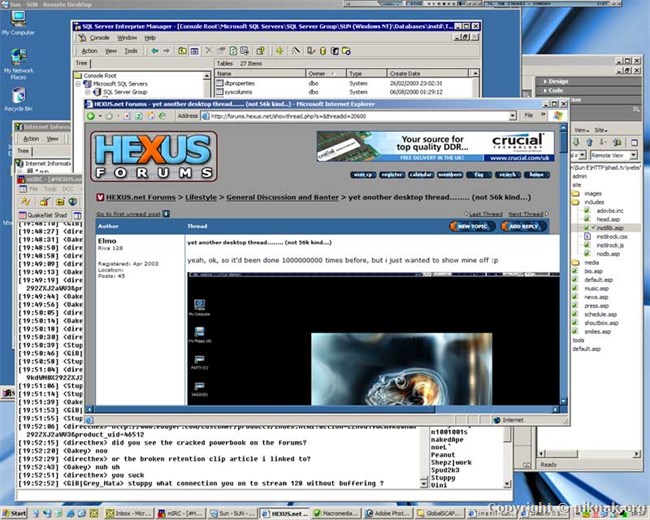The image size is (650, 520).
Task: Click the NEW TOPIC button
Action: point(472,226)
